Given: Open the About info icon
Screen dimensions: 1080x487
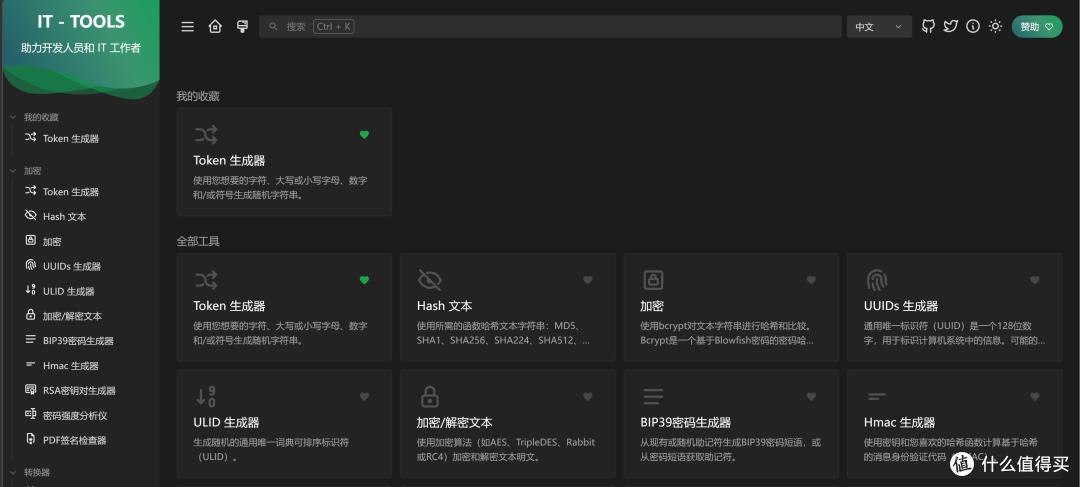Looking at the screenshot, I should point(973,27).
